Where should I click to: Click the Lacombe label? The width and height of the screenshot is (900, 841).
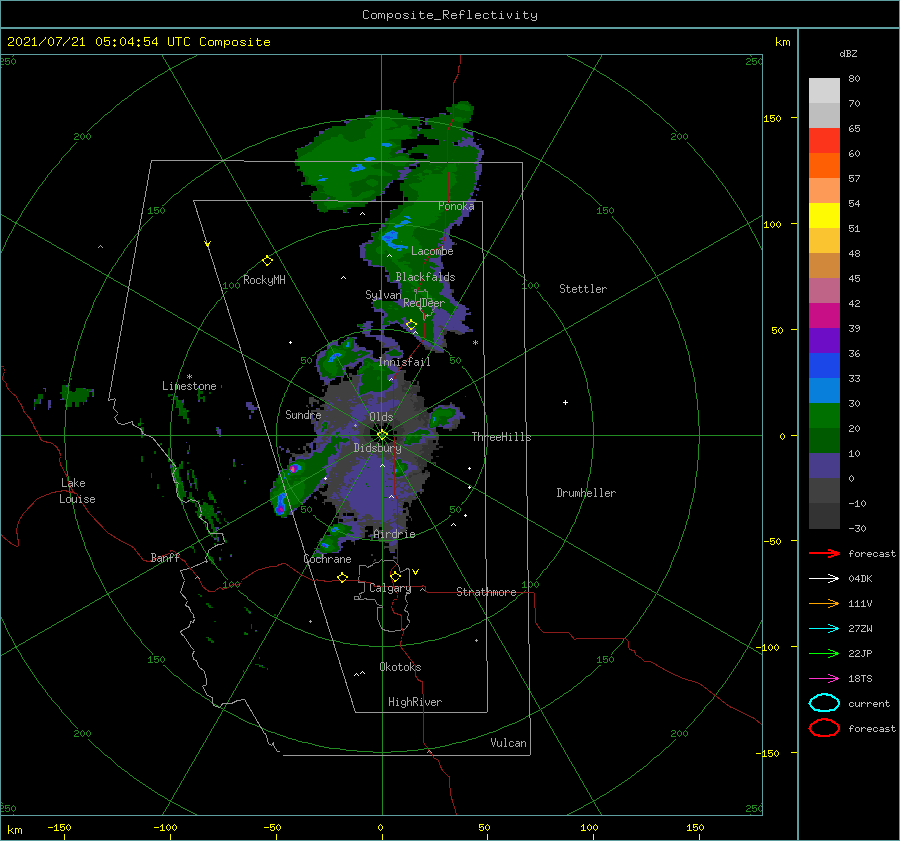432,251
